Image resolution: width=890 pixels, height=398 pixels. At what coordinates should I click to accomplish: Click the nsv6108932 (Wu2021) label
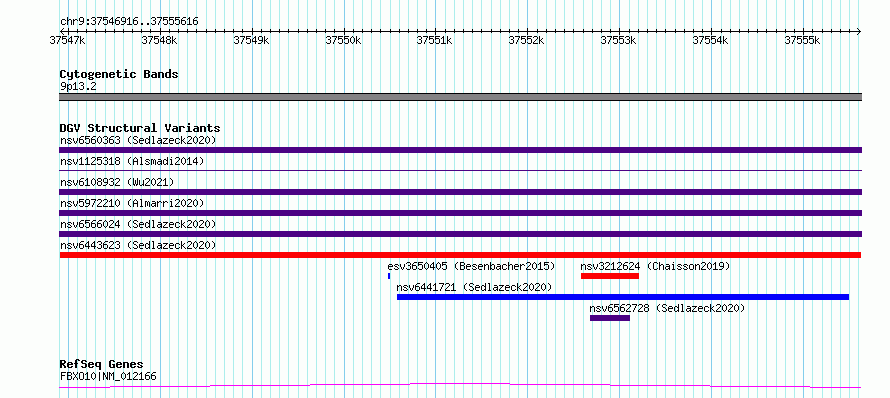pyautogui.click(x=117, y=182)
